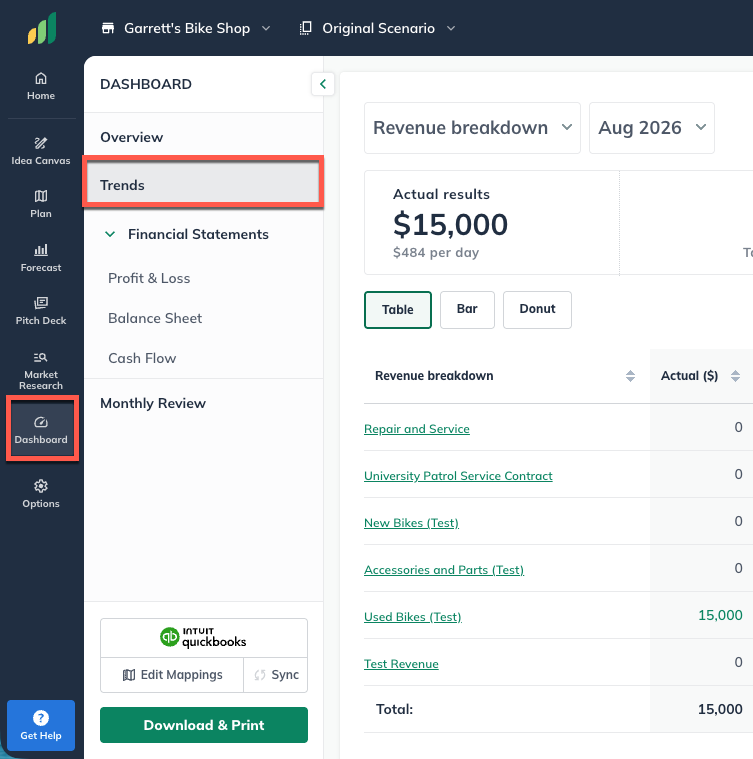Open the Repair and Service link
The width and height of the screenshot is (753, 759).
417,429
